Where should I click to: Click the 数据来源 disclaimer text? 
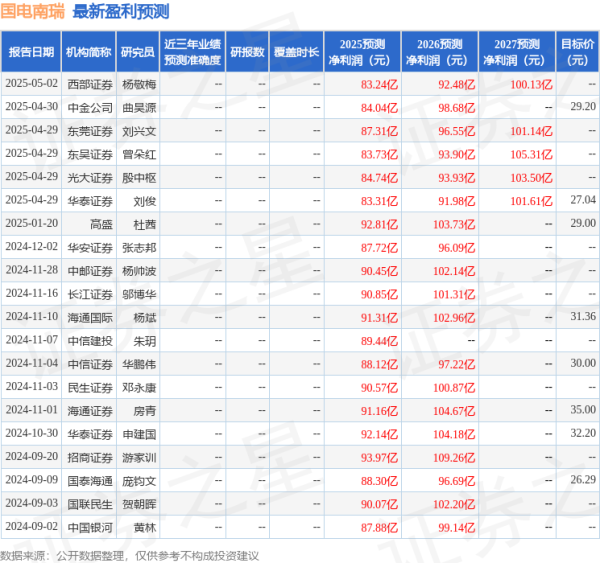pos(129,556)
